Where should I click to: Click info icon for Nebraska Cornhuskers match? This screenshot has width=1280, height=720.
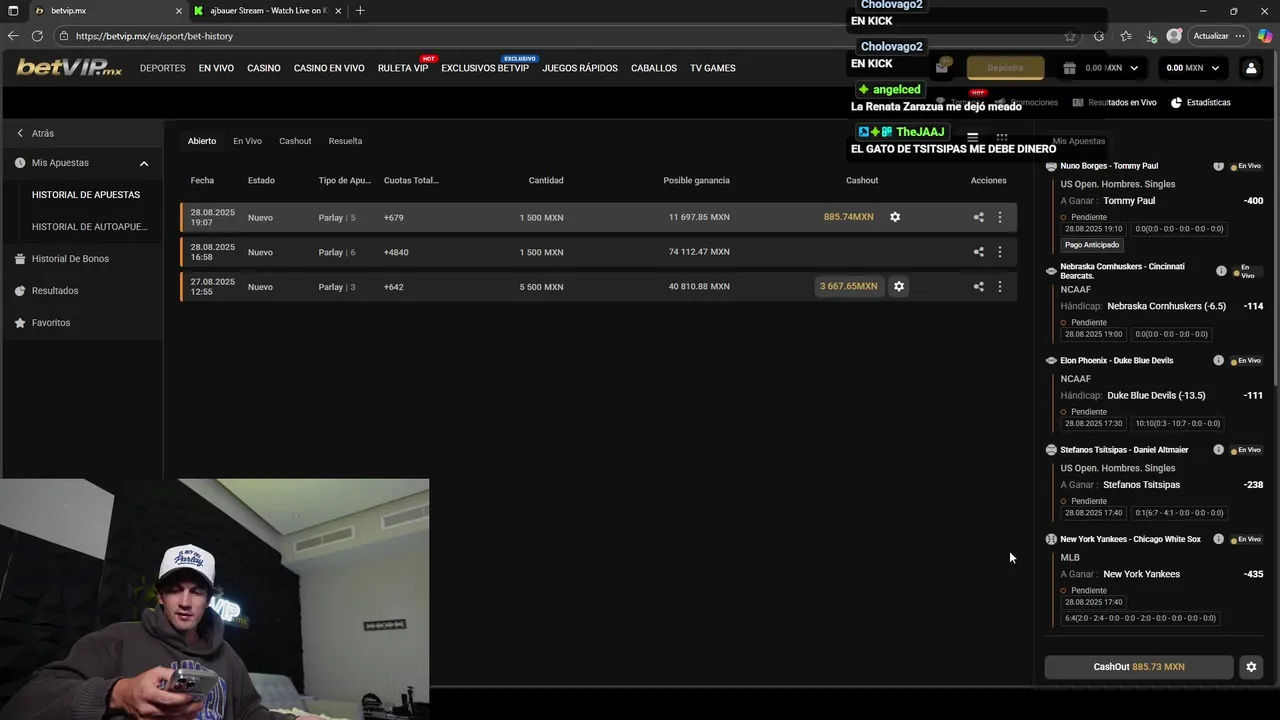coord(1221,271)
